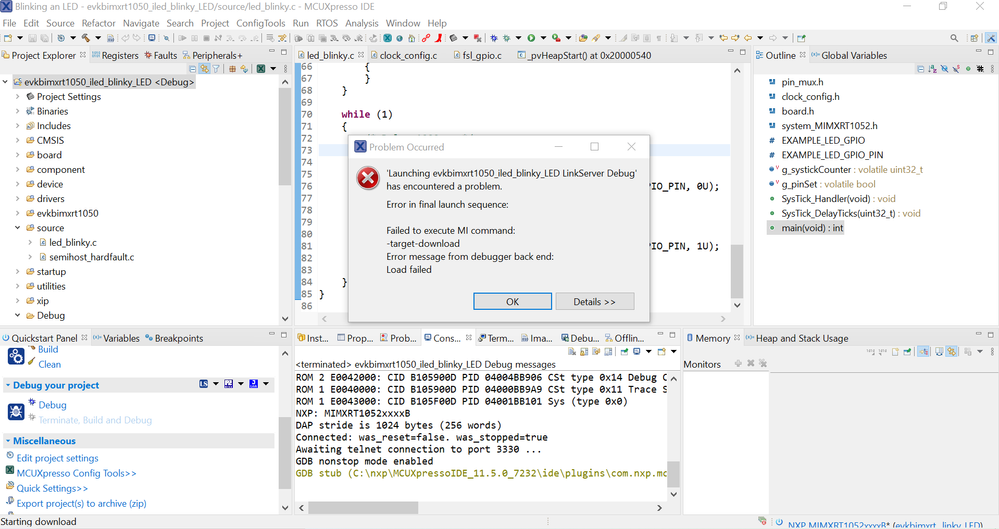Click the Debug bug toolbar icon

[x=506, y=38]
